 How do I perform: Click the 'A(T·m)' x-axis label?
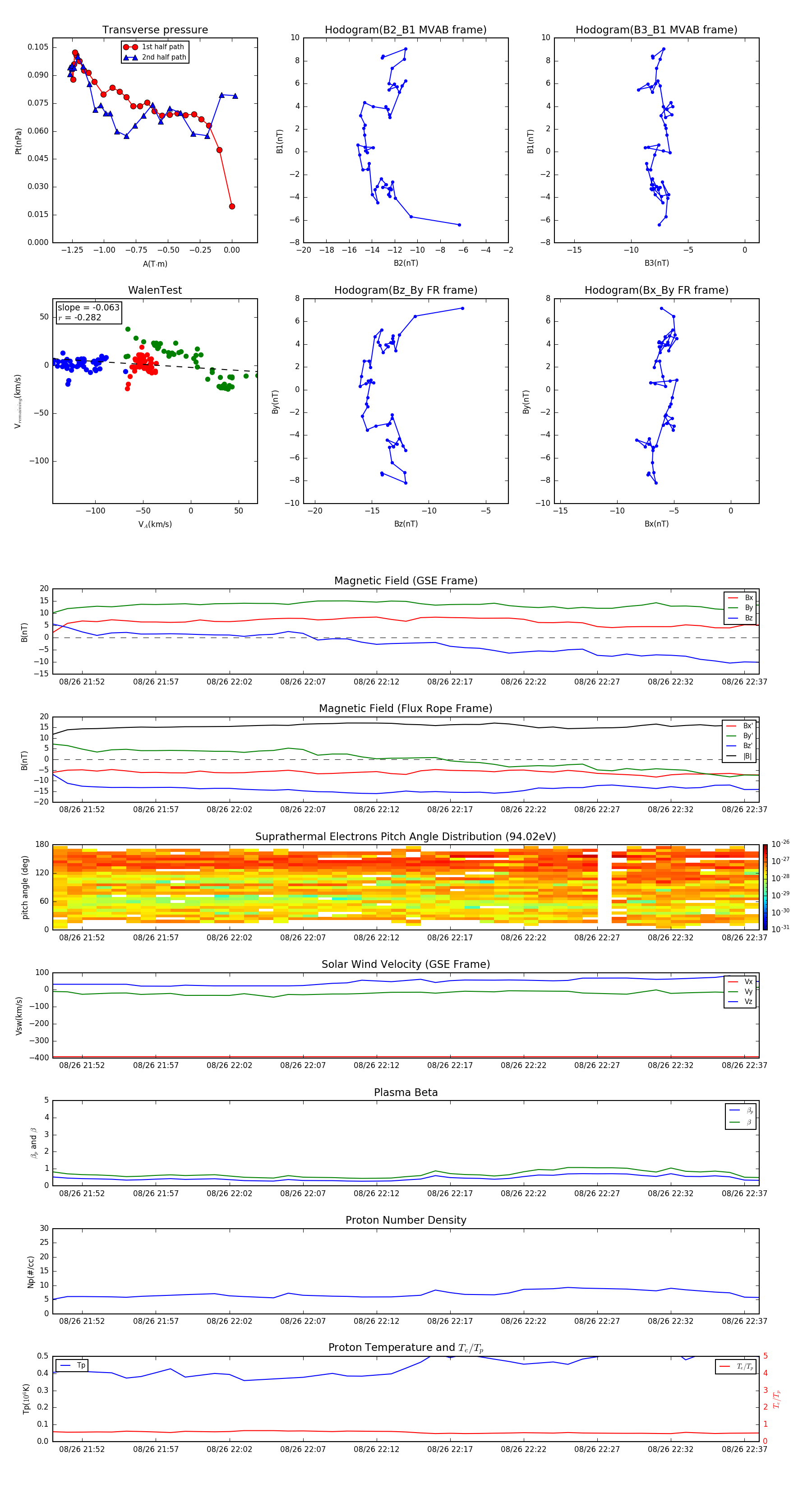click(x=155, y=264)
